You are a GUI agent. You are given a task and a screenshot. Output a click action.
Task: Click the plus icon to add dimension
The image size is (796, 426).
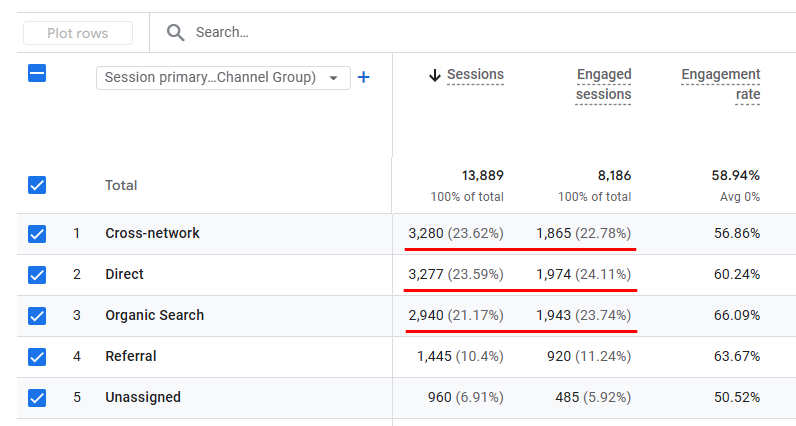click(364, 77)
